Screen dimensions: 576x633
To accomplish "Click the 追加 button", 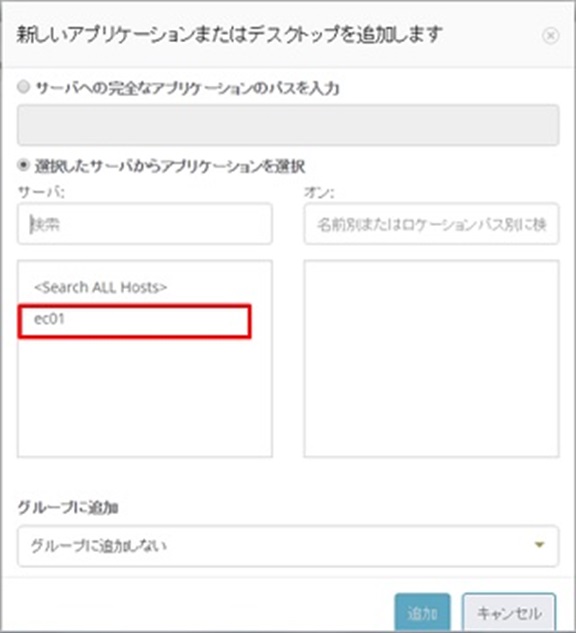I will (422, 614).
